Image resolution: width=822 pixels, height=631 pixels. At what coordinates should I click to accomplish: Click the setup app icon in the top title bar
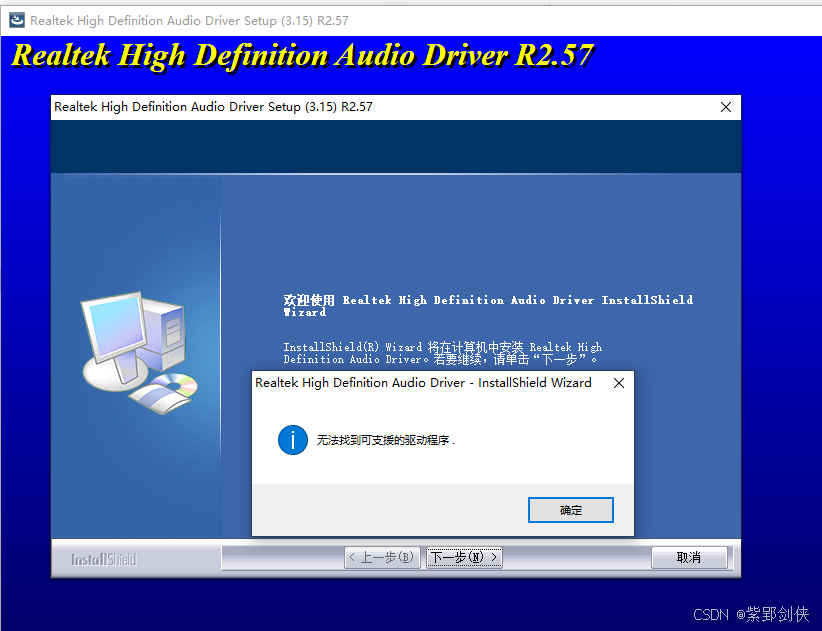[x=17, y=20]
